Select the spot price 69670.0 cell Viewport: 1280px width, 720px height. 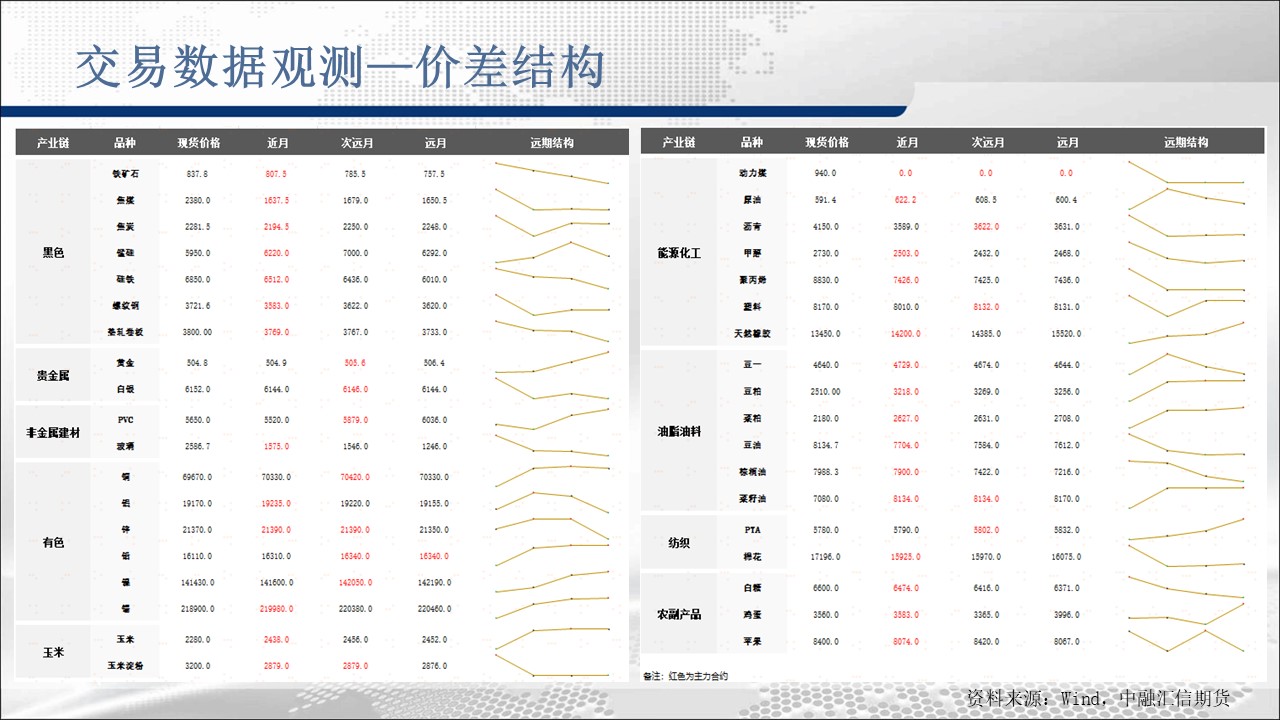tap(197, 478)
